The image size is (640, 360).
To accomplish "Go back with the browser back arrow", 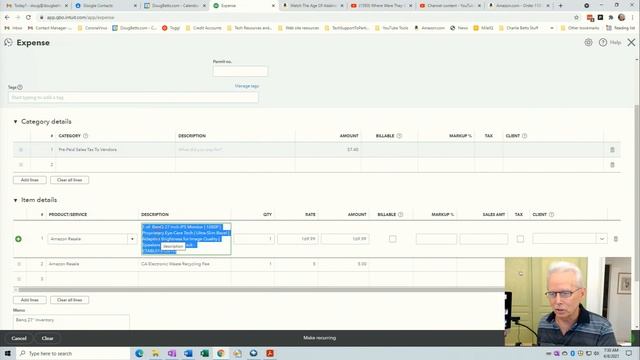I will pos(7,18).
